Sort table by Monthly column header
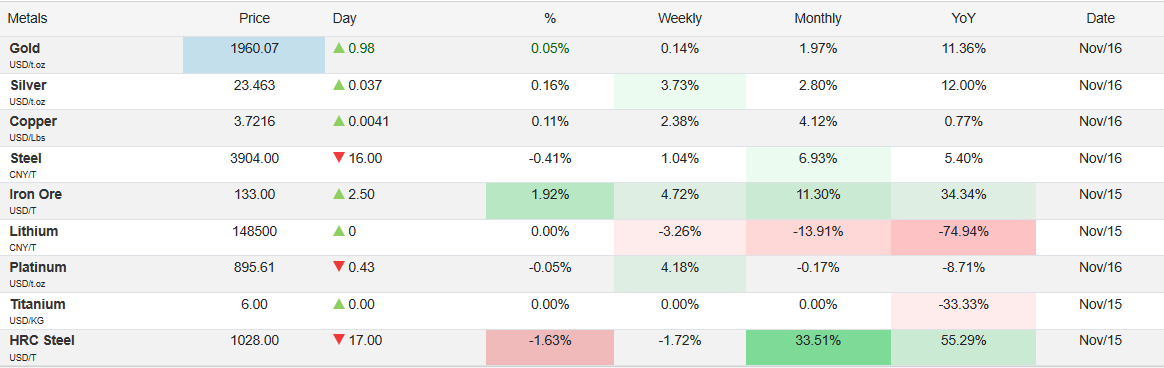The image size is (1164, 368). [817, 19]
